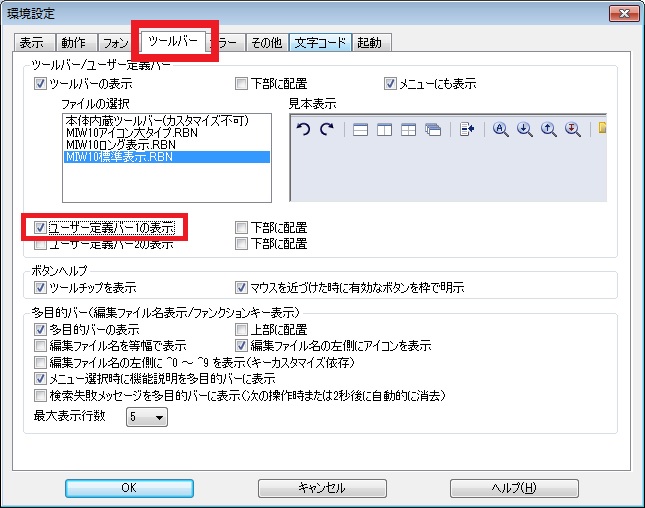Select 本体内蔵ツールバー in file list
Screen dimensions: 645x508
[155, 120]
